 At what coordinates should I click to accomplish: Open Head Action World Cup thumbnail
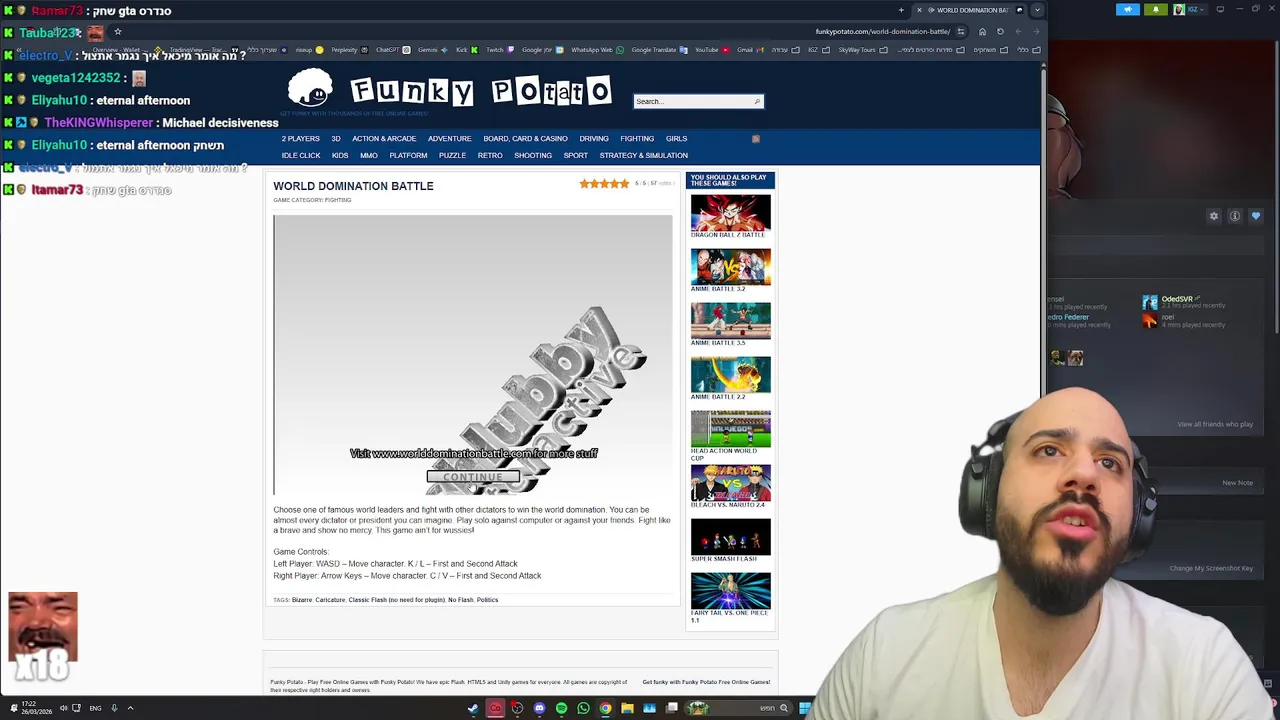click(730, 429)
